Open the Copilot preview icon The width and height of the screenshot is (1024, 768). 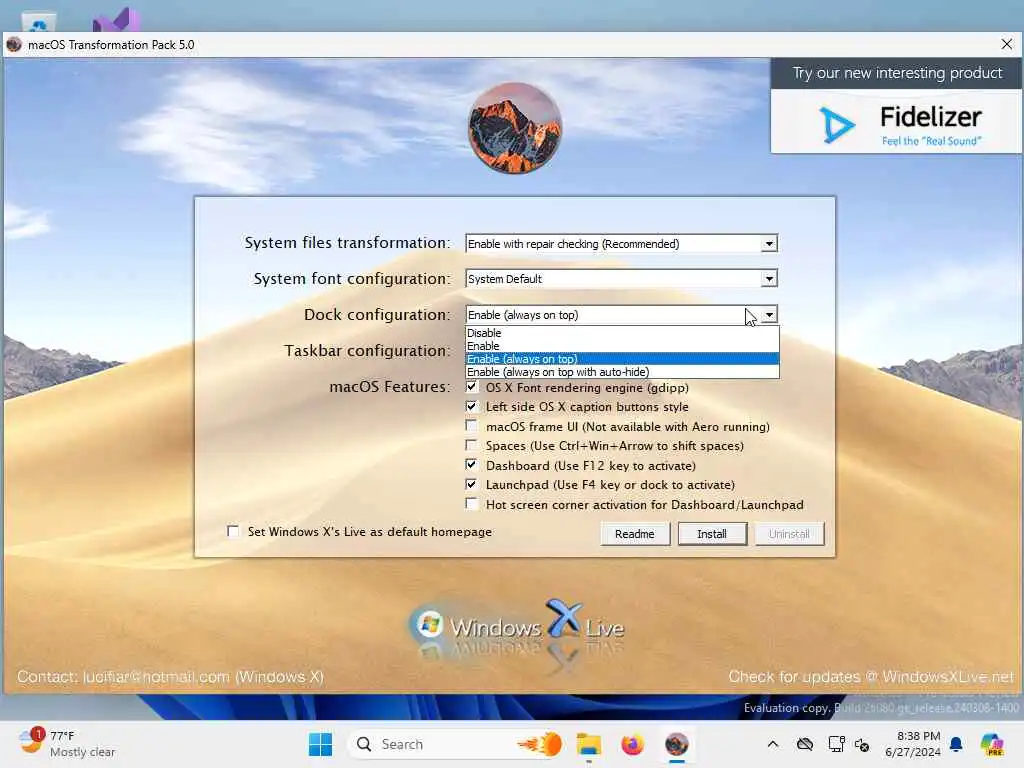pyautogui.click(x=992, y=744)
